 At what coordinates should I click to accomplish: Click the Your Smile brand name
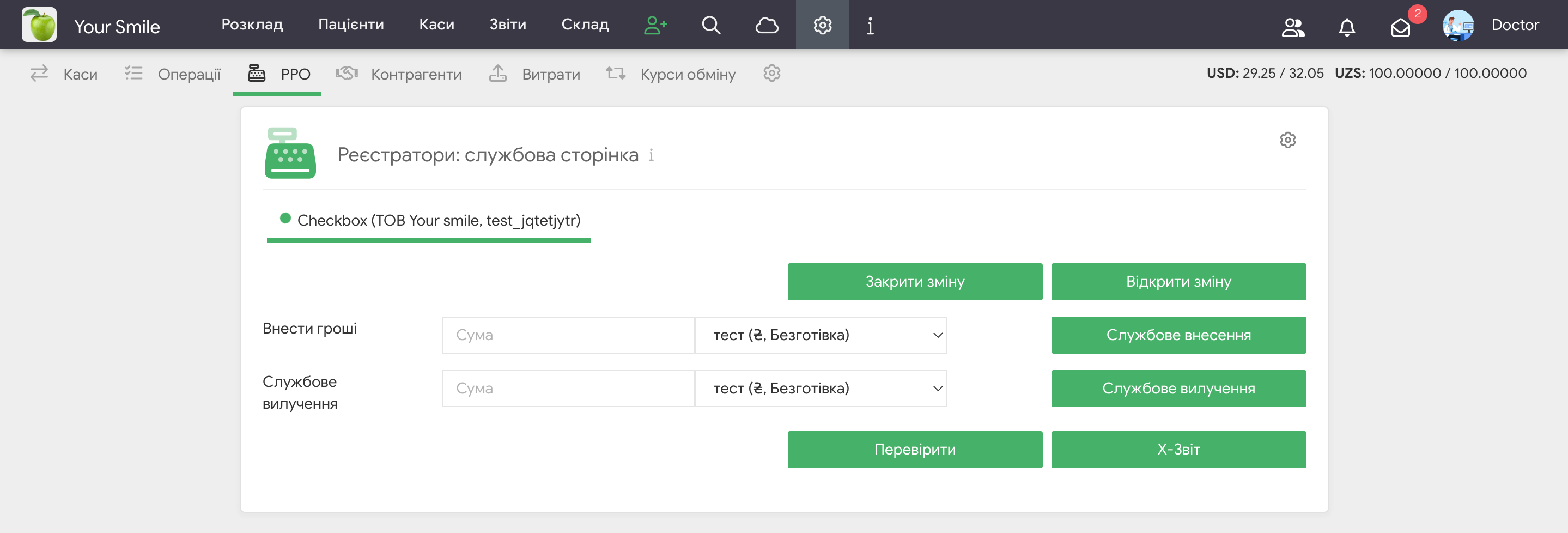(117, 27)
